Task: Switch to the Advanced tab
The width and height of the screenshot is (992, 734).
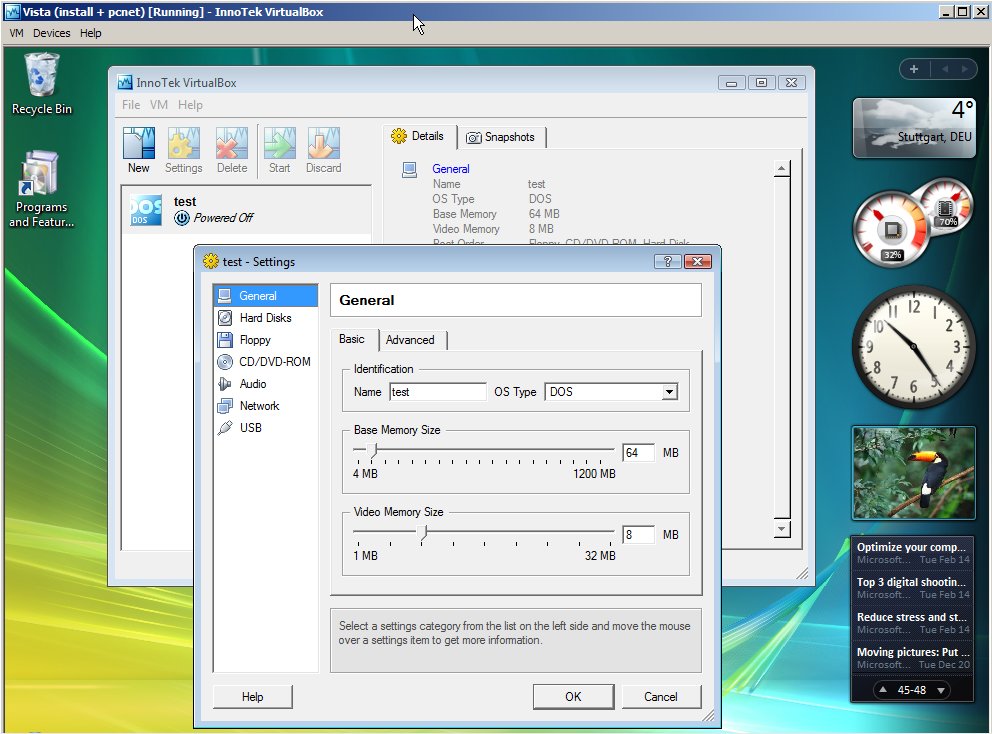Action: click(x=410, y=340)
